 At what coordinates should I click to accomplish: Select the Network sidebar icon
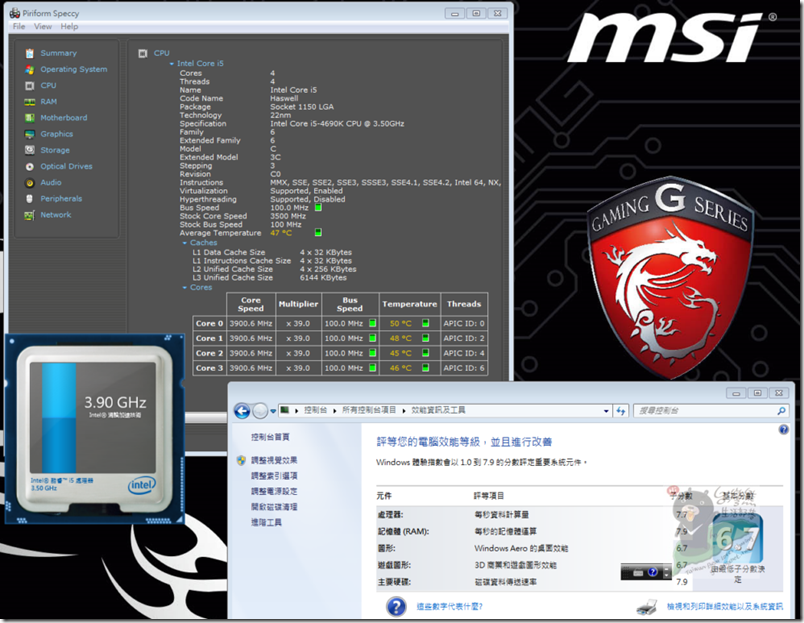[x=30, y=215]
